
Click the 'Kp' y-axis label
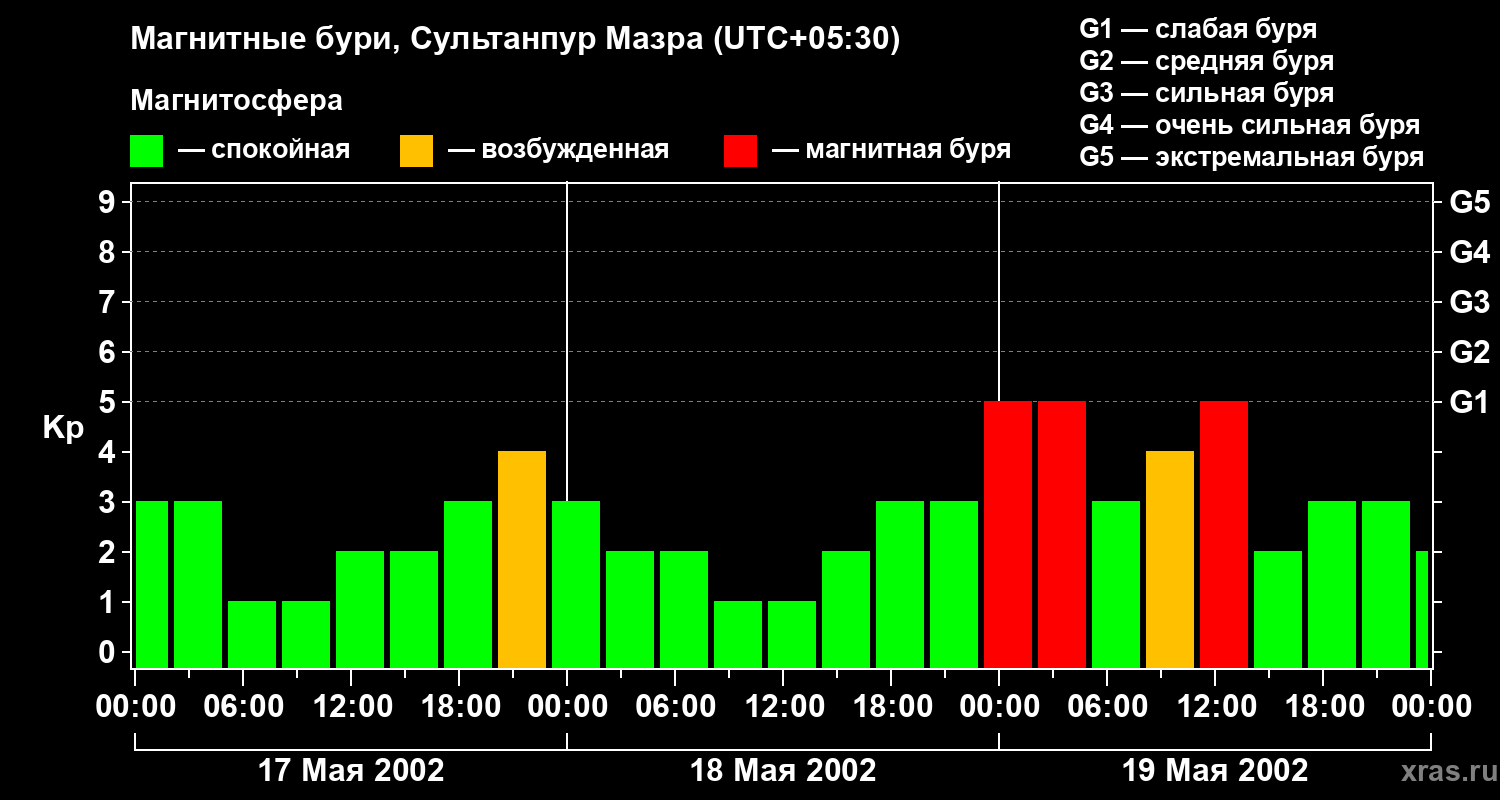tap(63, 428)
